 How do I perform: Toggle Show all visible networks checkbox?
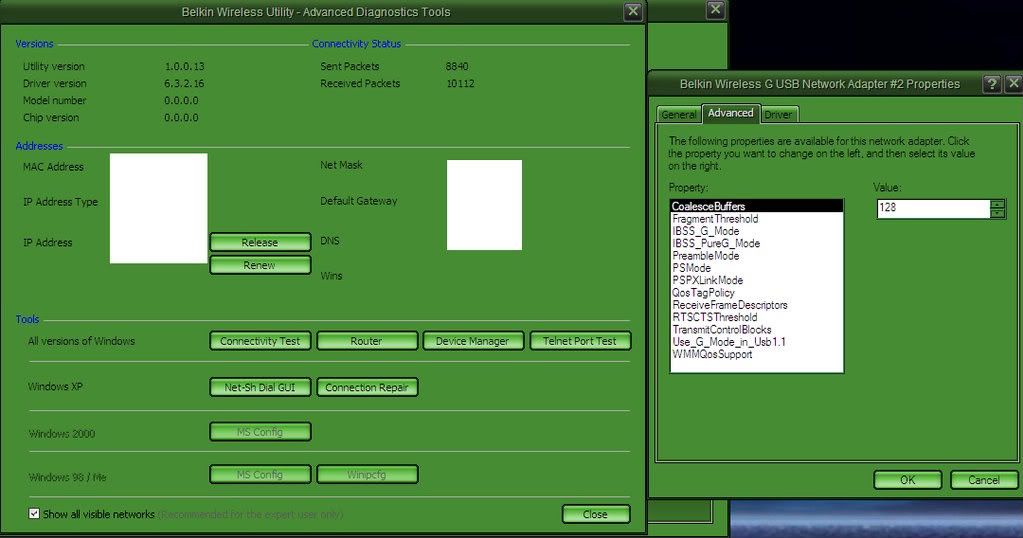click(x=35, y=514)
